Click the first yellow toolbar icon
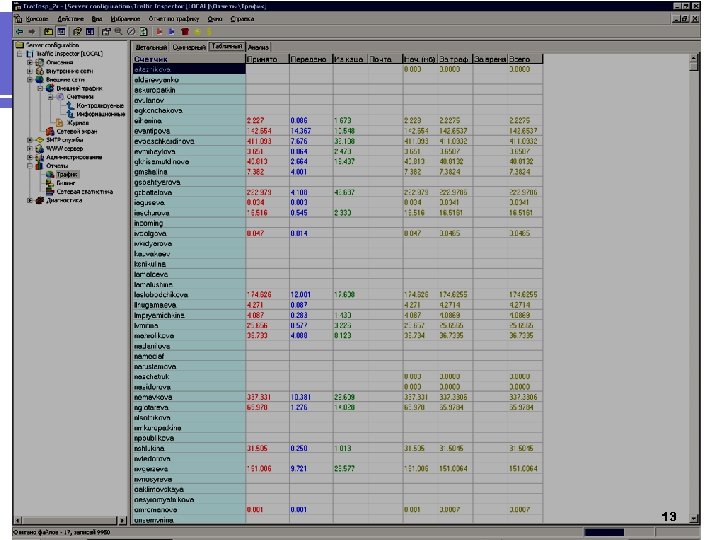 (x=197, y=31)
